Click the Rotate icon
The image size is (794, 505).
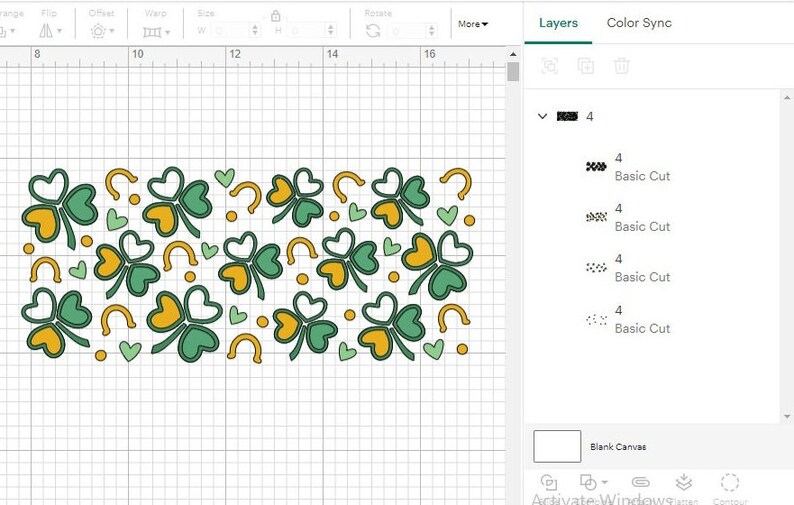[373, 31]
